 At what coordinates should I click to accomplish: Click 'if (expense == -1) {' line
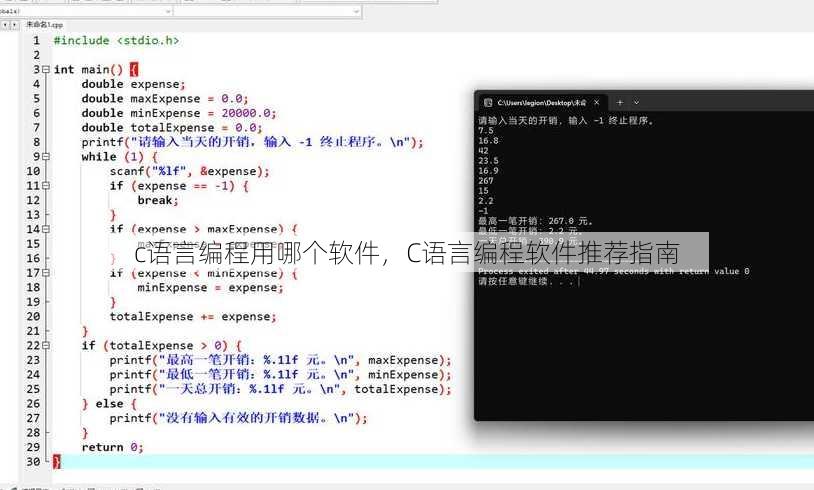click(x=179, y=186)
